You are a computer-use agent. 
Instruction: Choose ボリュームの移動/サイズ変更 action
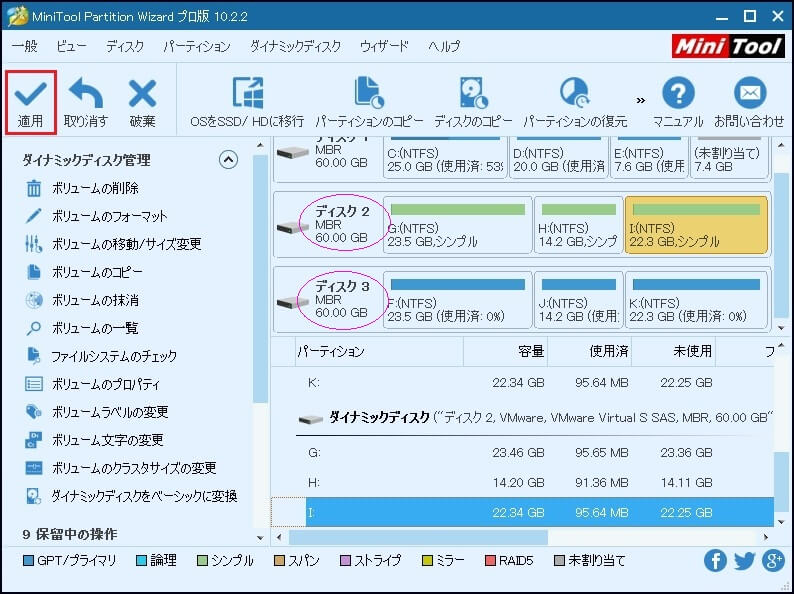pyautogui.click(x=113, y=244)
